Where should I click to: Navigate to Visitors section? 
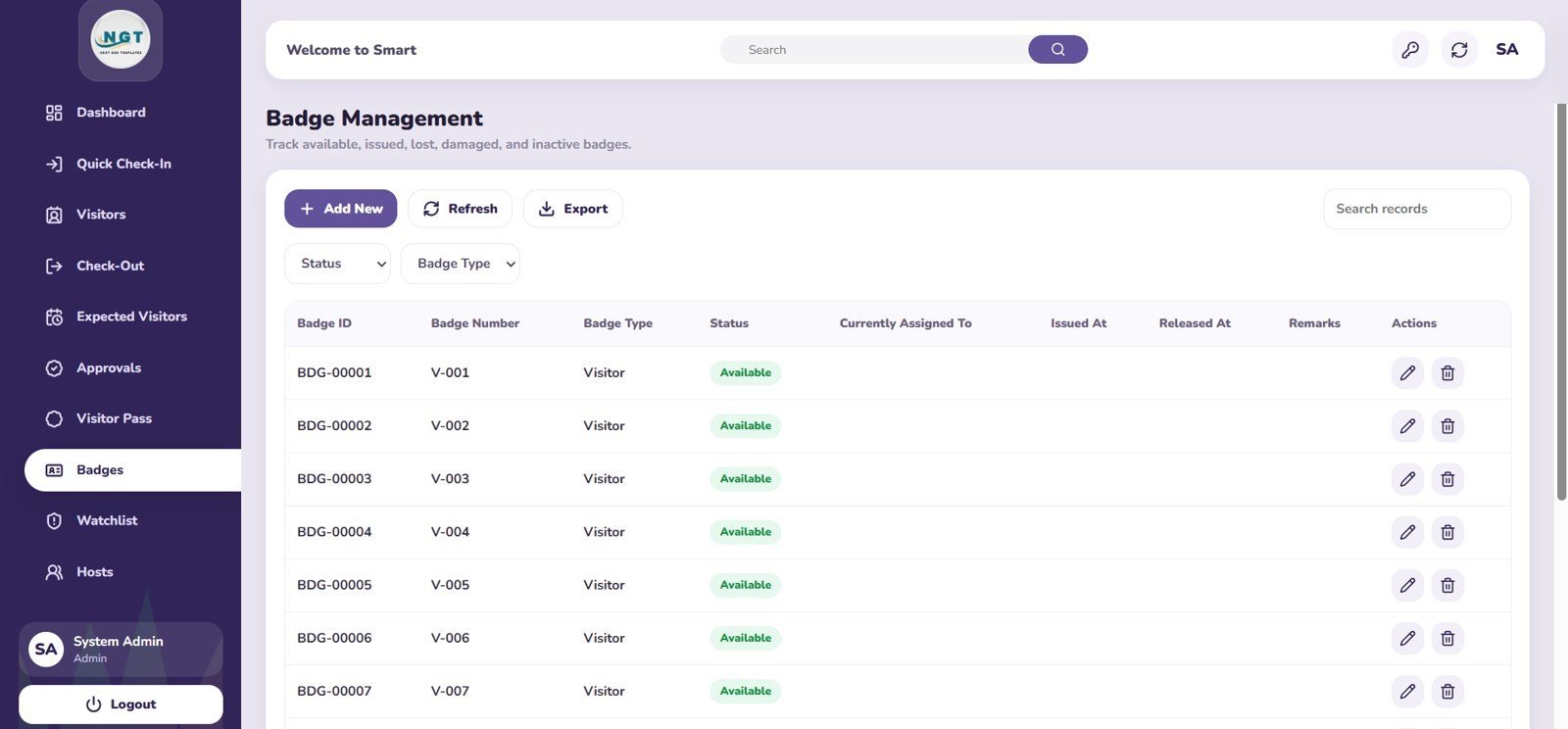tap(101, 215)
